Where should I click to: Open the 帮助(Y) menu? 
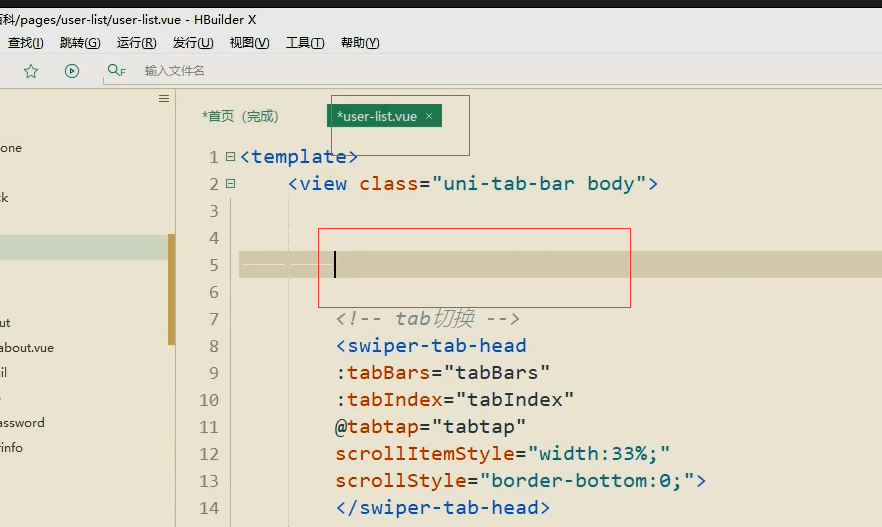point(360,43)
